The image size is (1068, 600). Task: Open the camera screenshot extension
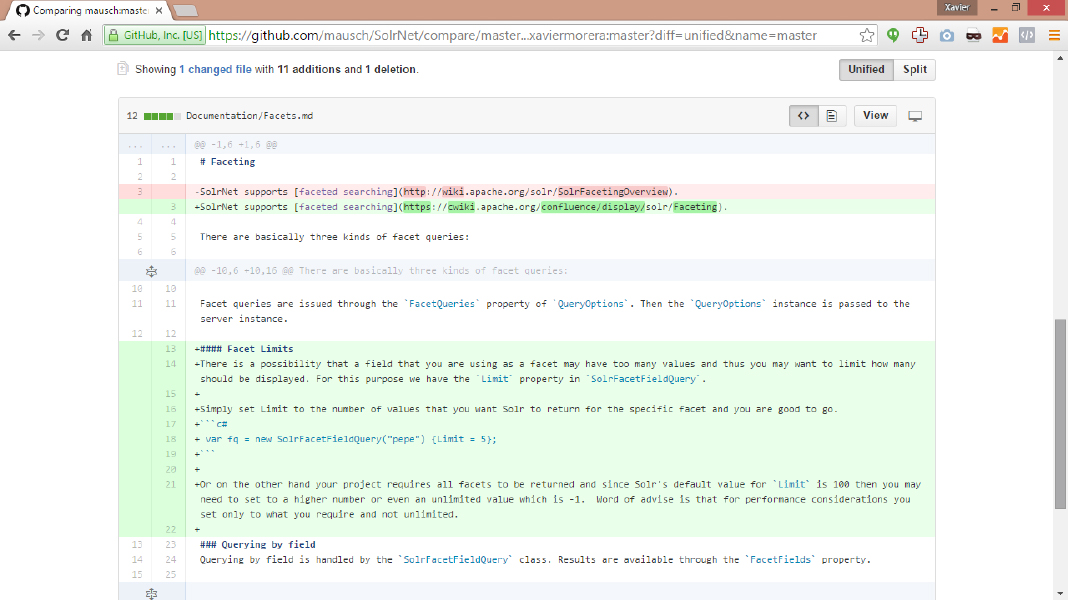coord(946,35)
